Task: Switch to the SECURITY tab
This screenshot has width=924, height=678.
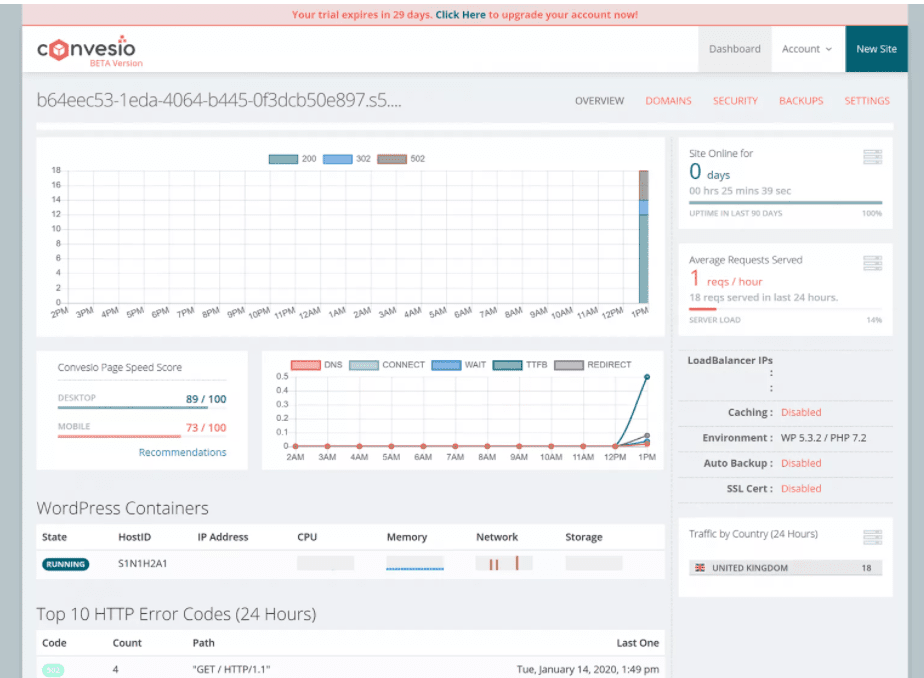Action: point(735,101)
